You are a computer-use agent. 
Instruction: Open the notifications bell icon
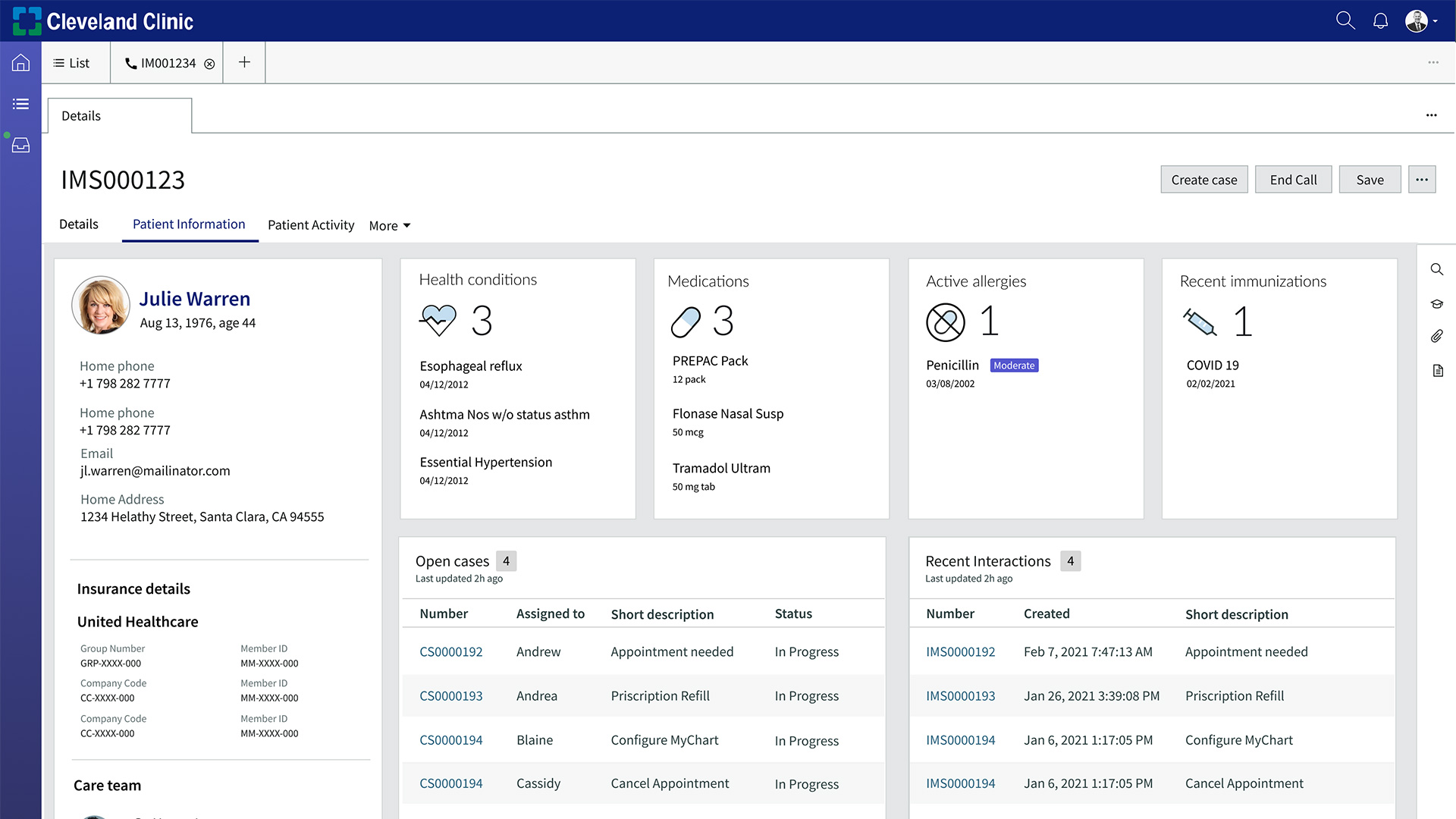1381,20
